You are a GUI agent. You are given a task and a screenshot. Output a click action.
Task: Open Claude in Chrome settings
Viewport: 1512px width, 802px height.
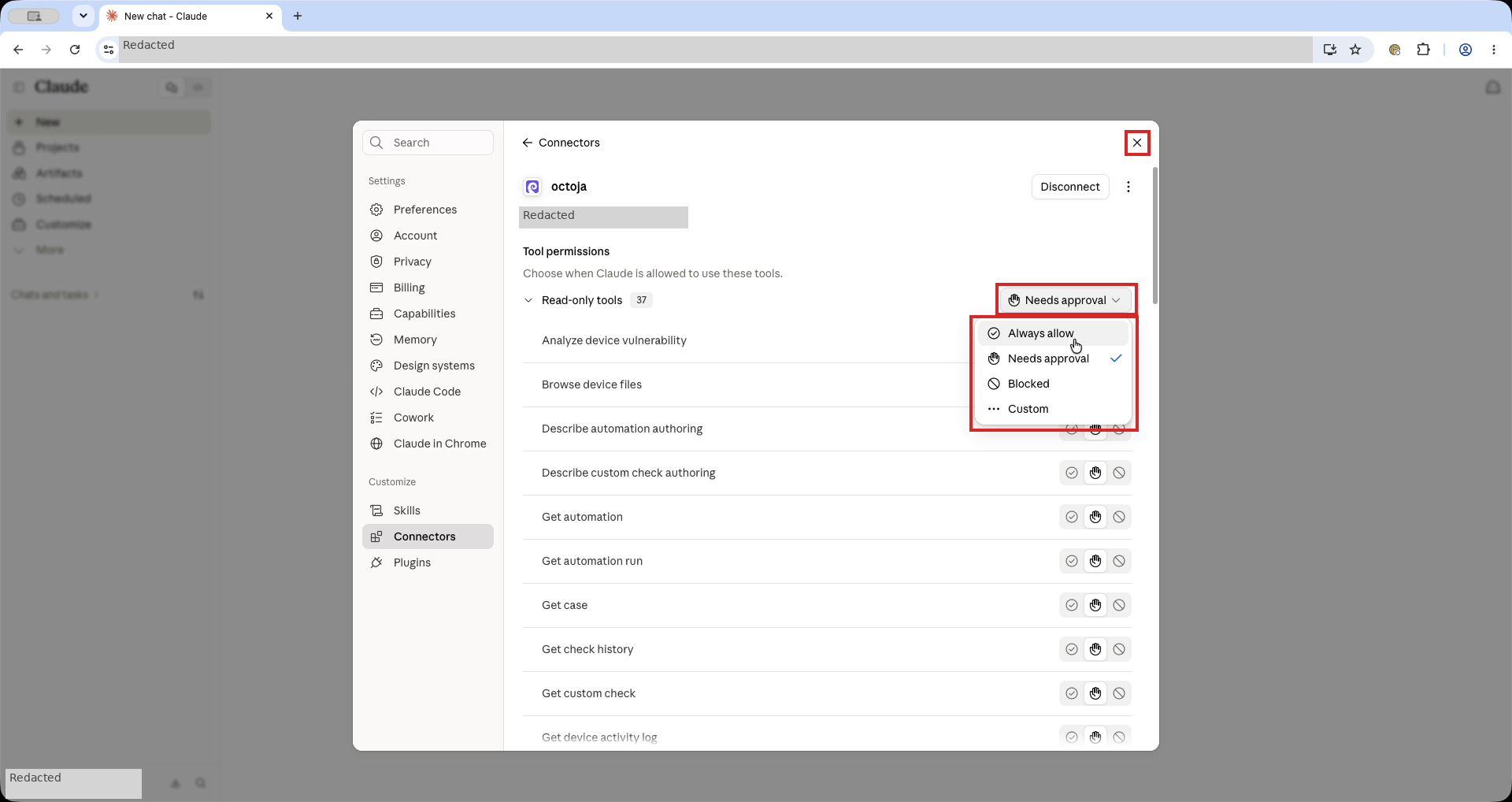pyautogui.click(x=428, y=444)
